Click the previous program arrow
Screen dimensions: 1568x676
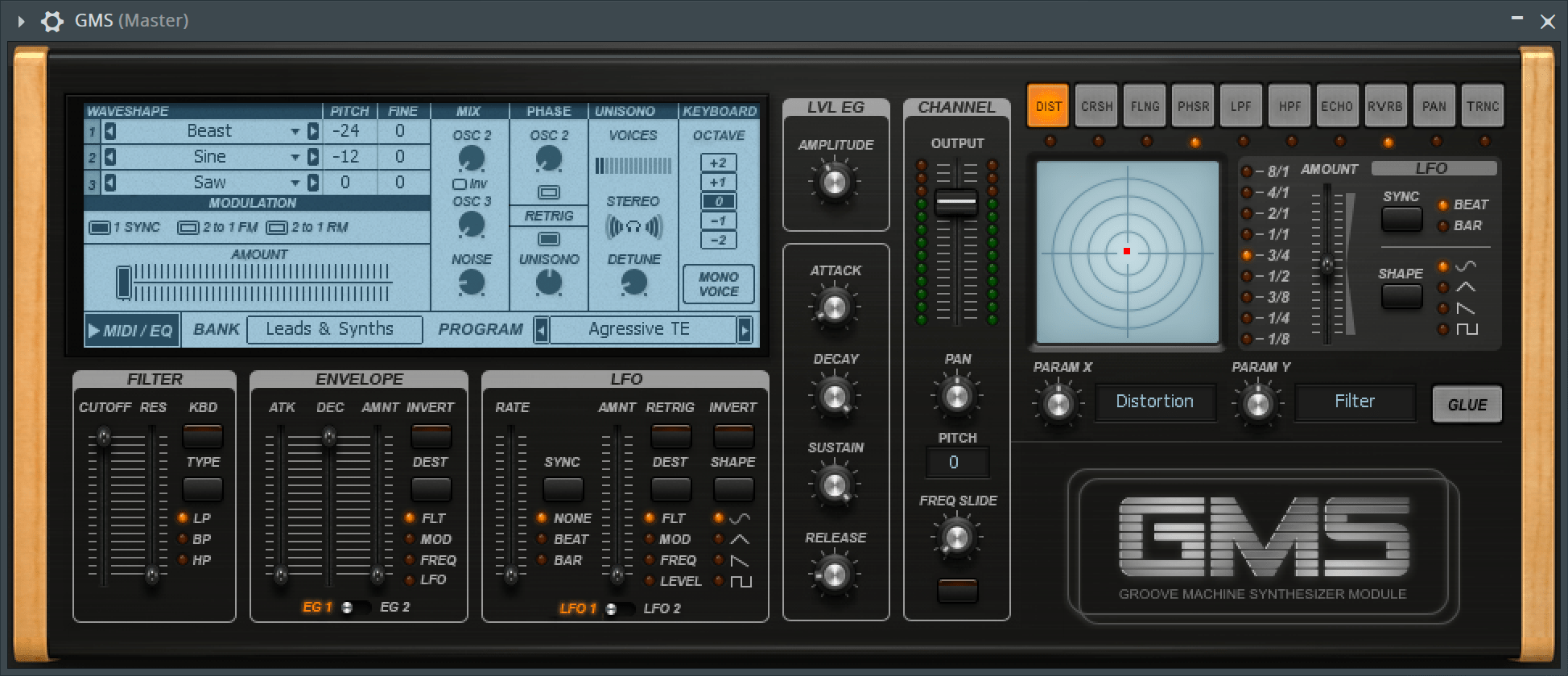[x=542, y=329]
